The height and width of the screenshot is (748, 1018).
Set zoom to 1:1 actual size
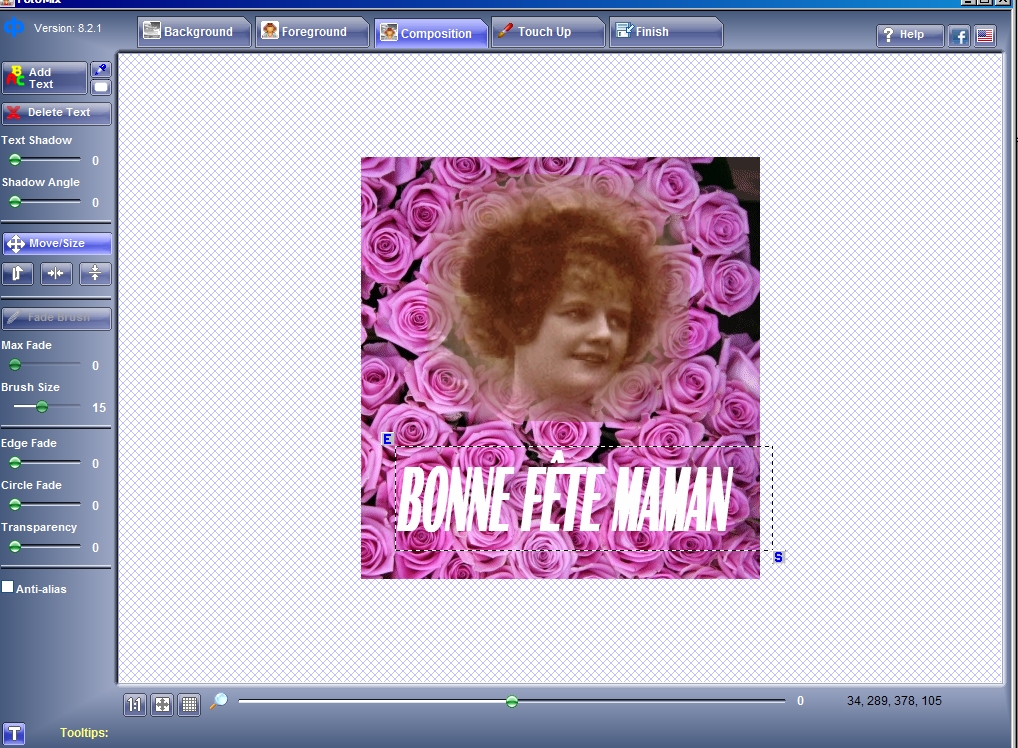point(134,704)
